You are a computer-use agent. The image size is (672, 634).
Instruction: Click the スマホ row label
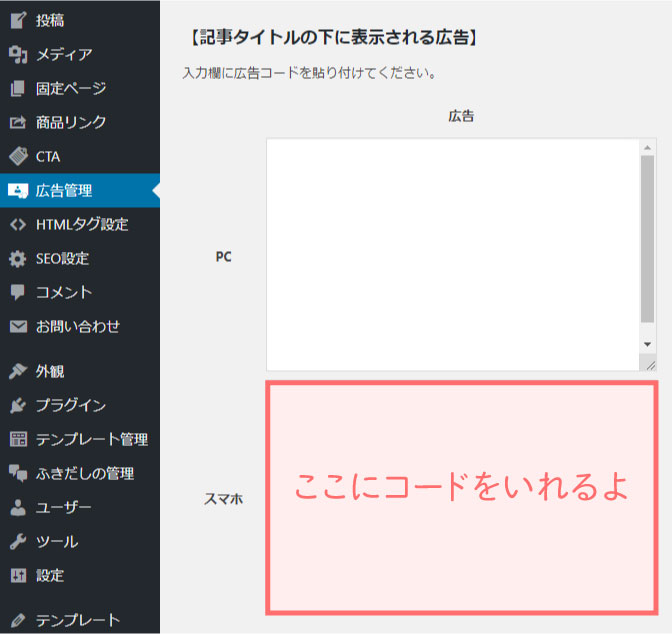click(x=223, y=499)
